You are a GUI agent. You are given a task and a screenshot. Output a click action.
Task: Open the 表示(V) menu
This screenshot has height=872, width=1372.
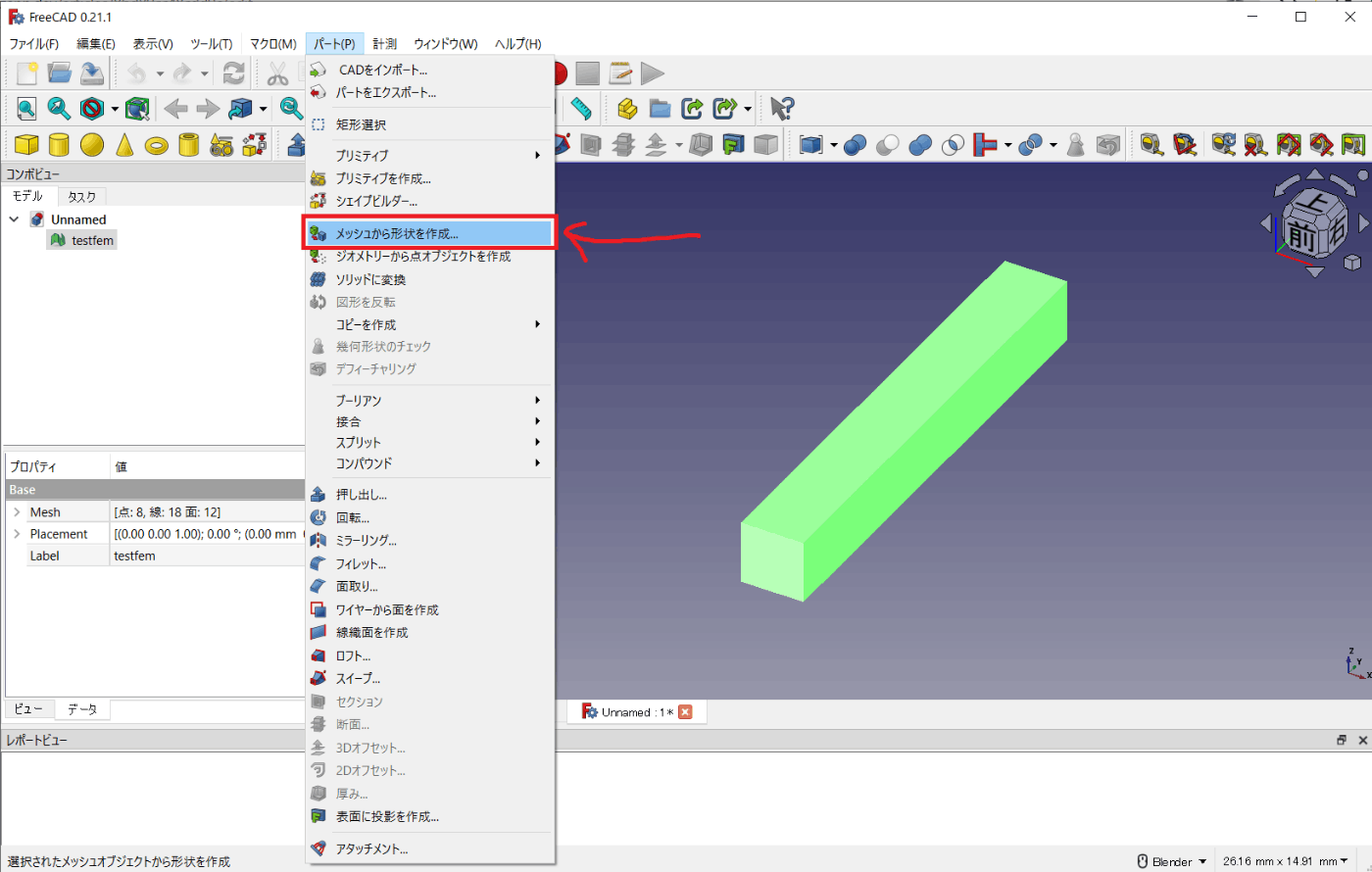coord(153,44)
